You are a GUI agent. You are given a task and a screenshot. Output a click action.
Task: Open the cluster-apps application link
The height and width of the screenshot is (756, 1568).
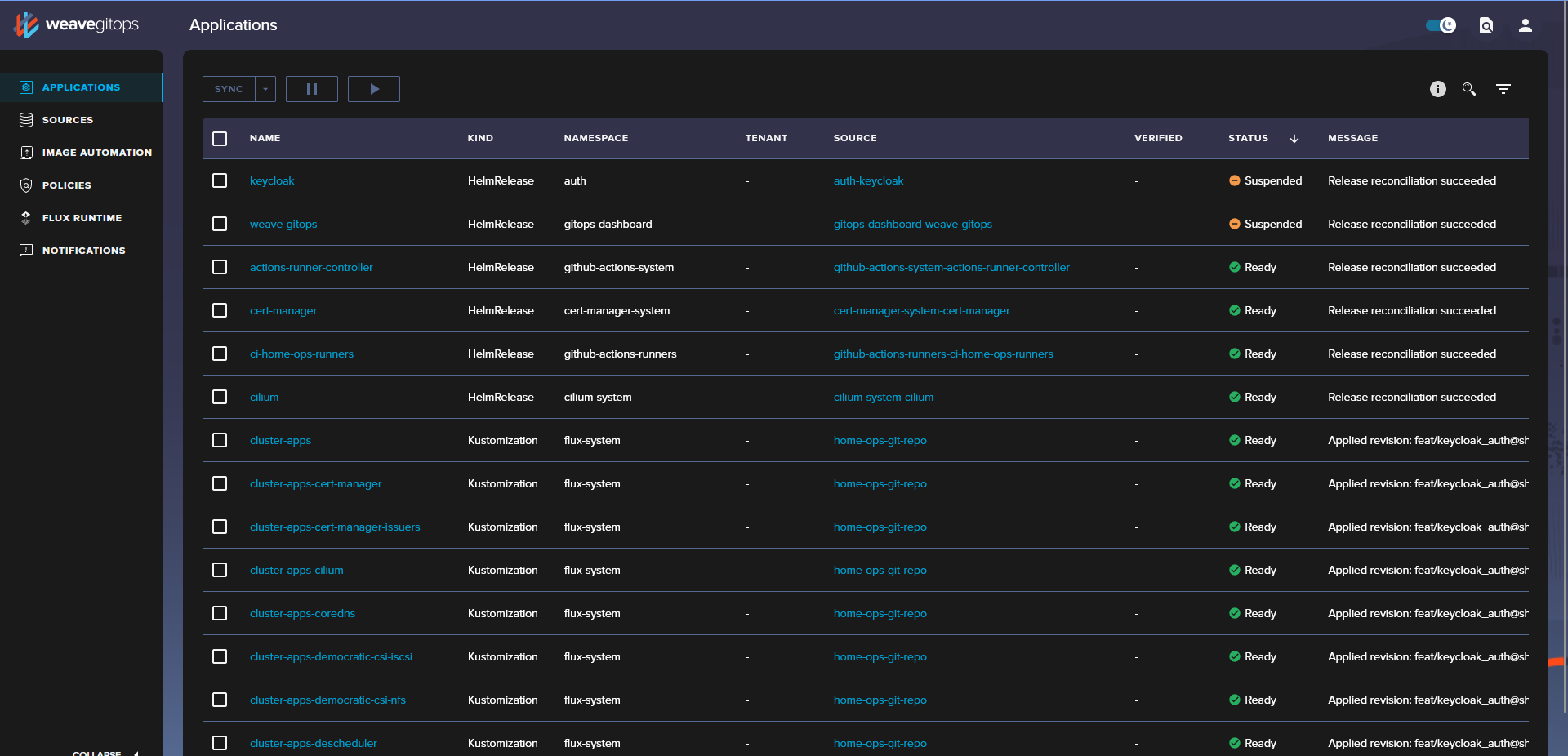[x=280, y=440]
